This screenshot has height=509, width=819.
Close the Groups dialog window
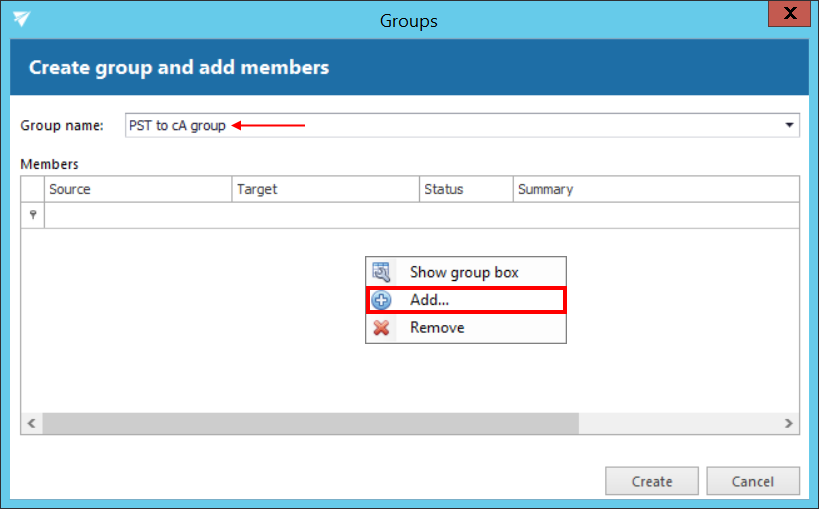pos(790,15)
